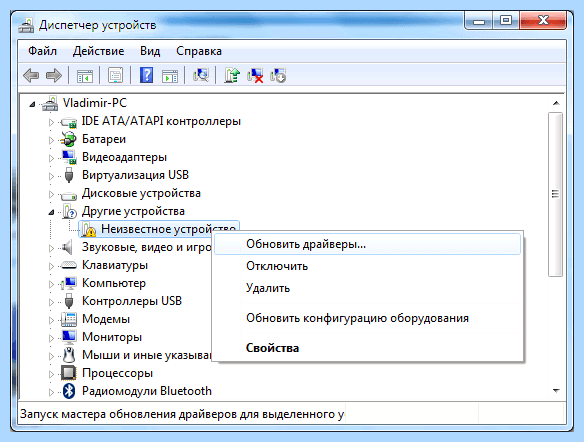Click the Компьютер category icon

[69, 283]
